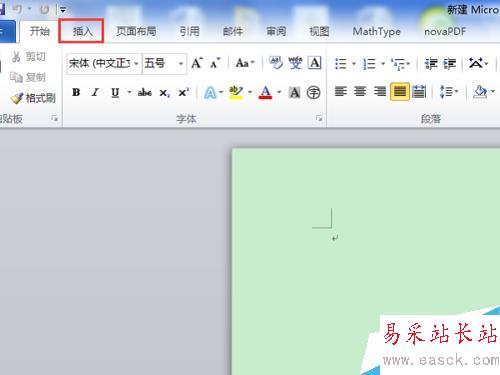
Task: Click the bullets list icon
Action: point(341,63)
